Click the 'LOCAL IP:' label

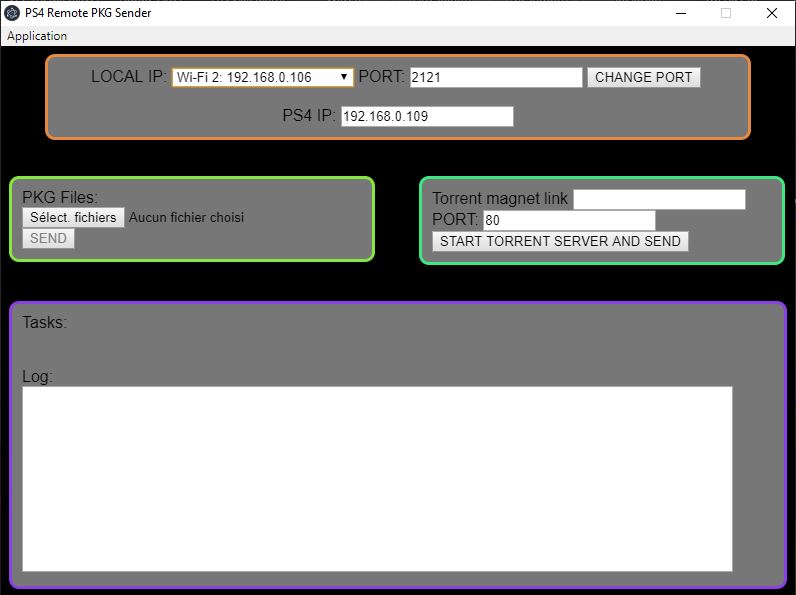click(x=129, y=77)
